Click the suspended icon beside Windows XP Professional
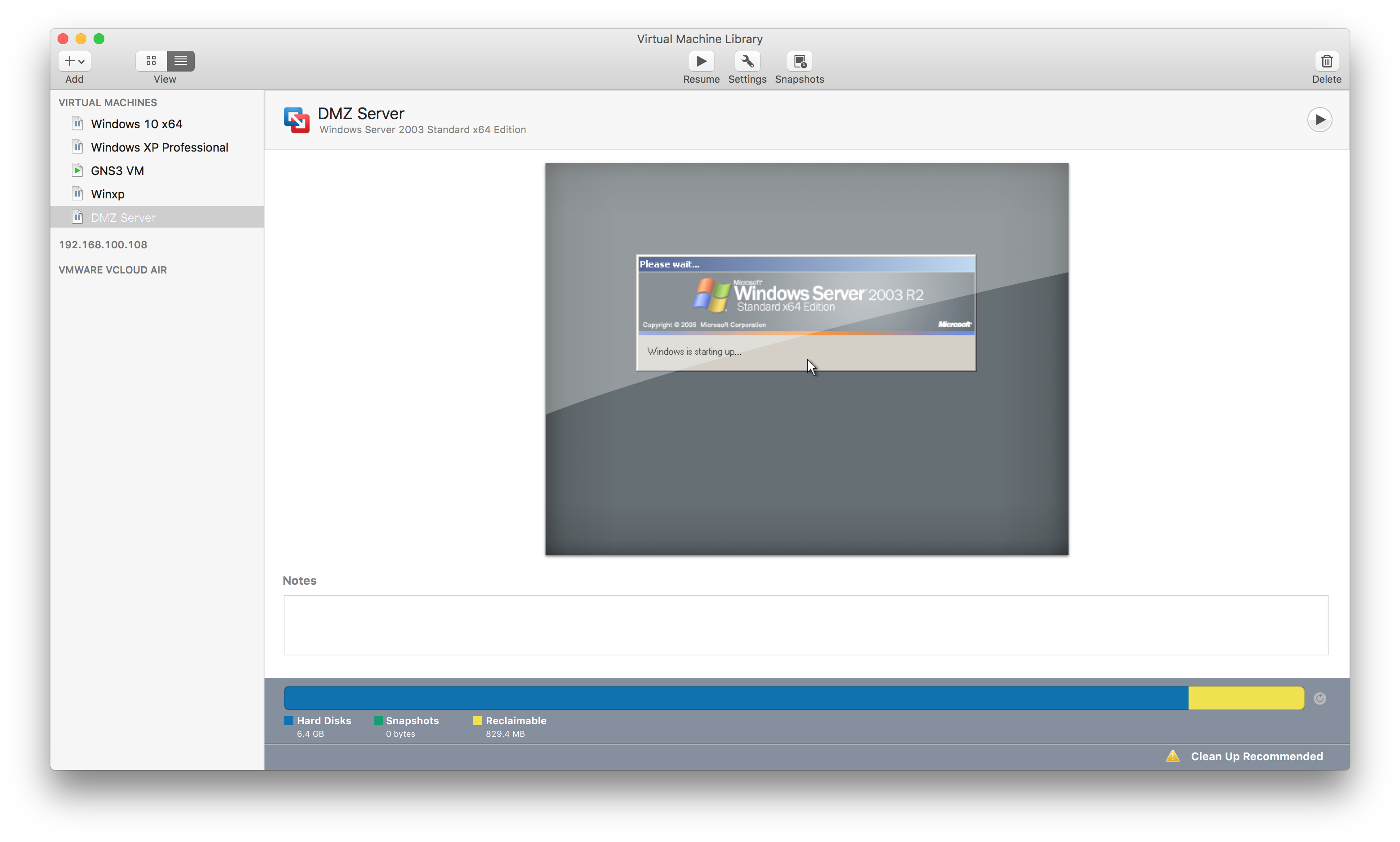1400x842 pixels. pyautogui.click(x=78, y=146)
